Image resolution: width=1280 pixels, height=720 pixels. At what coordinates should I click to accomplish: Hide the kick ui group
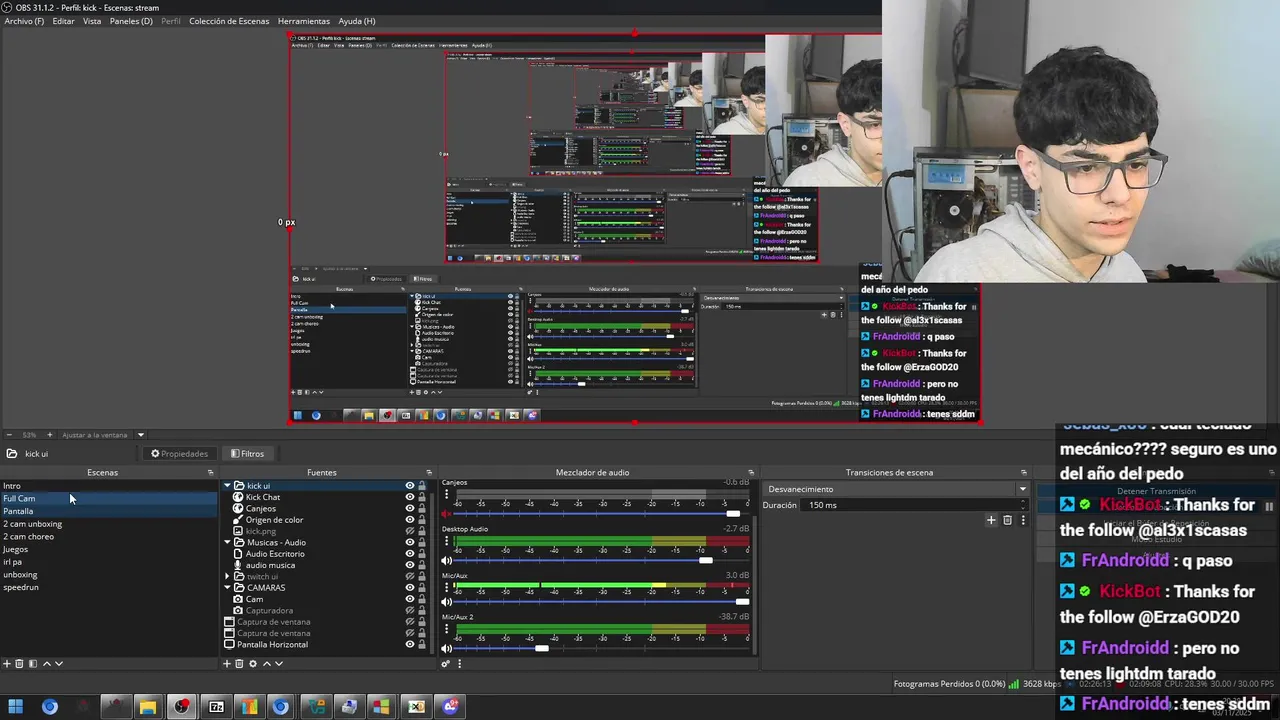[409, 486]
